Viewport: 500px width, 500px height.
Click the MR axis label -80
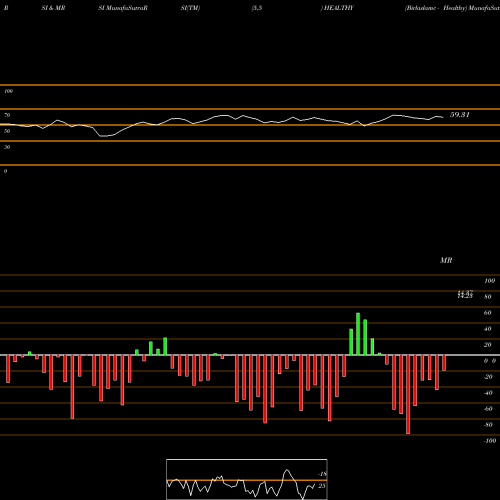[488, 425]
